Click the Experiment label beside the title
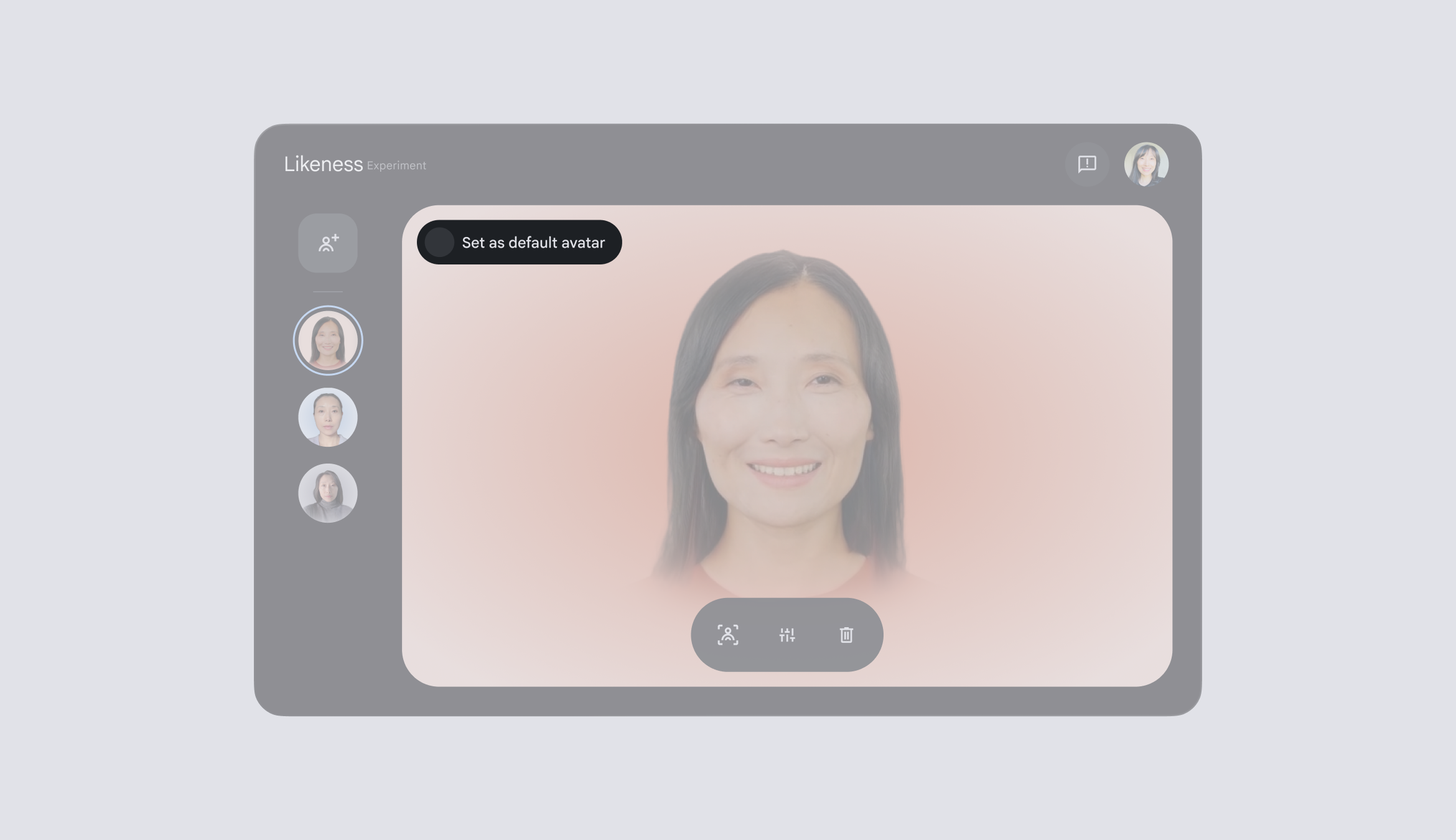Viewport: 1456px width, 840px height. [x=396, y=166]
